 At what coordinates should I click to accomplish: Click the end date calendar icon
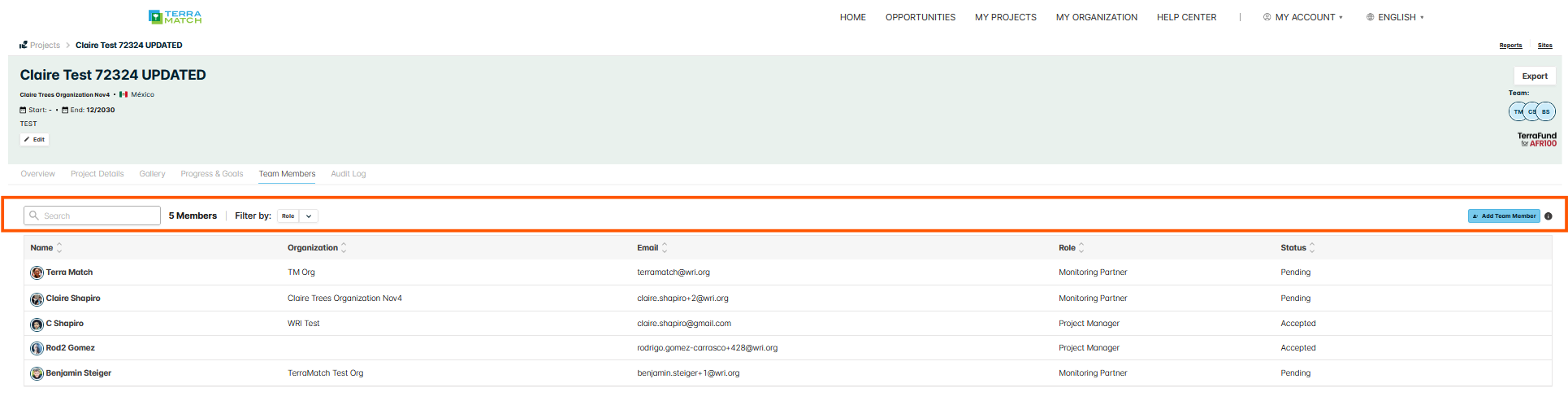click(65, 110)
